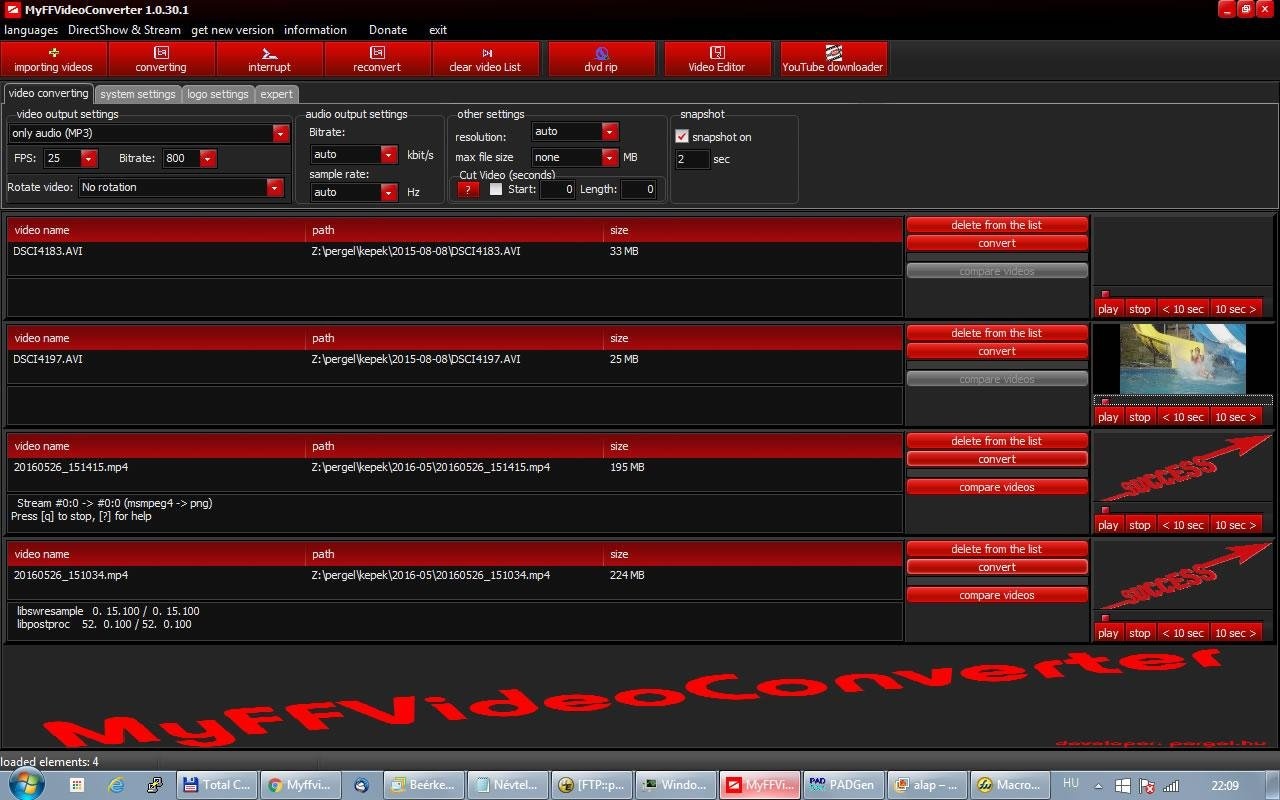Click the reconvert toolbar button
The image size is (1280, 800).
[377, 59]
